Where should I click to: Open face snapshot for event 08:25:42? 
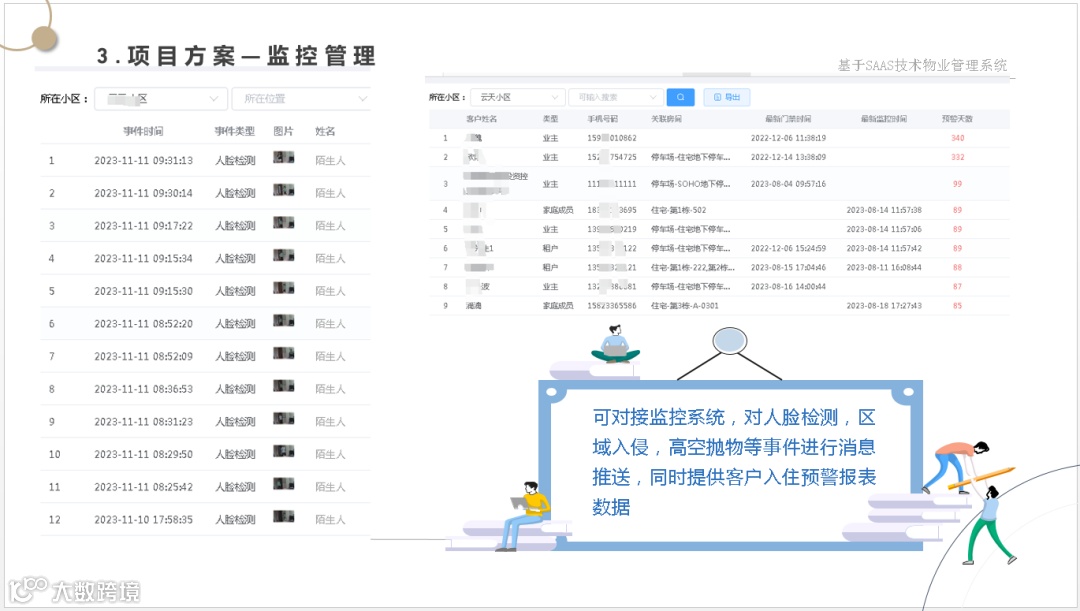pos(284,484)
